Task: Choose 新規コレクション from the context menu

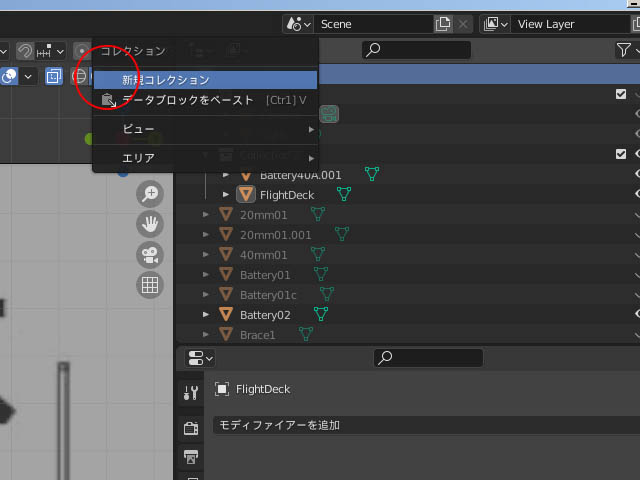Action: coord(205,80)
